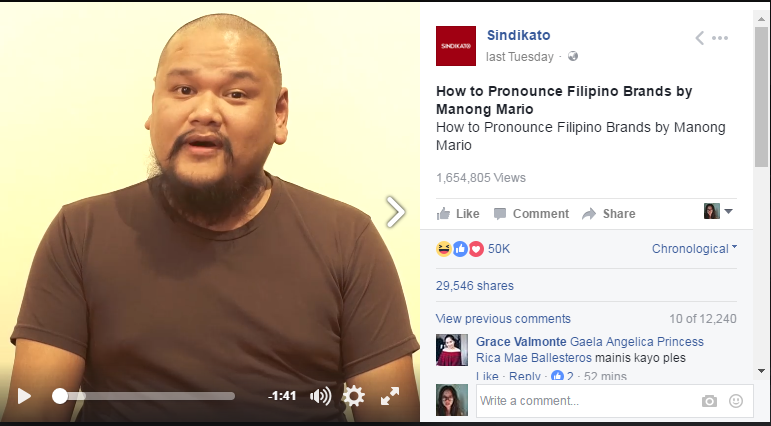Image resolution: width=771 pixels, height=426 pixels.
Task: Click the post options three-dots menu
Action: tap(720, 38)
